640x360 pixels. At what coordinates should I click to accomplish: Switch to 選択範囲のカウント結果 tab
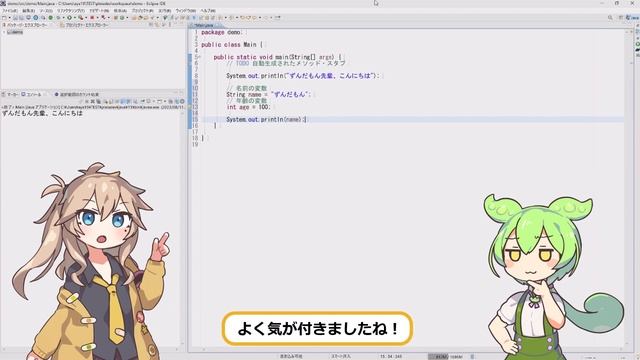[x=77, y=94]
